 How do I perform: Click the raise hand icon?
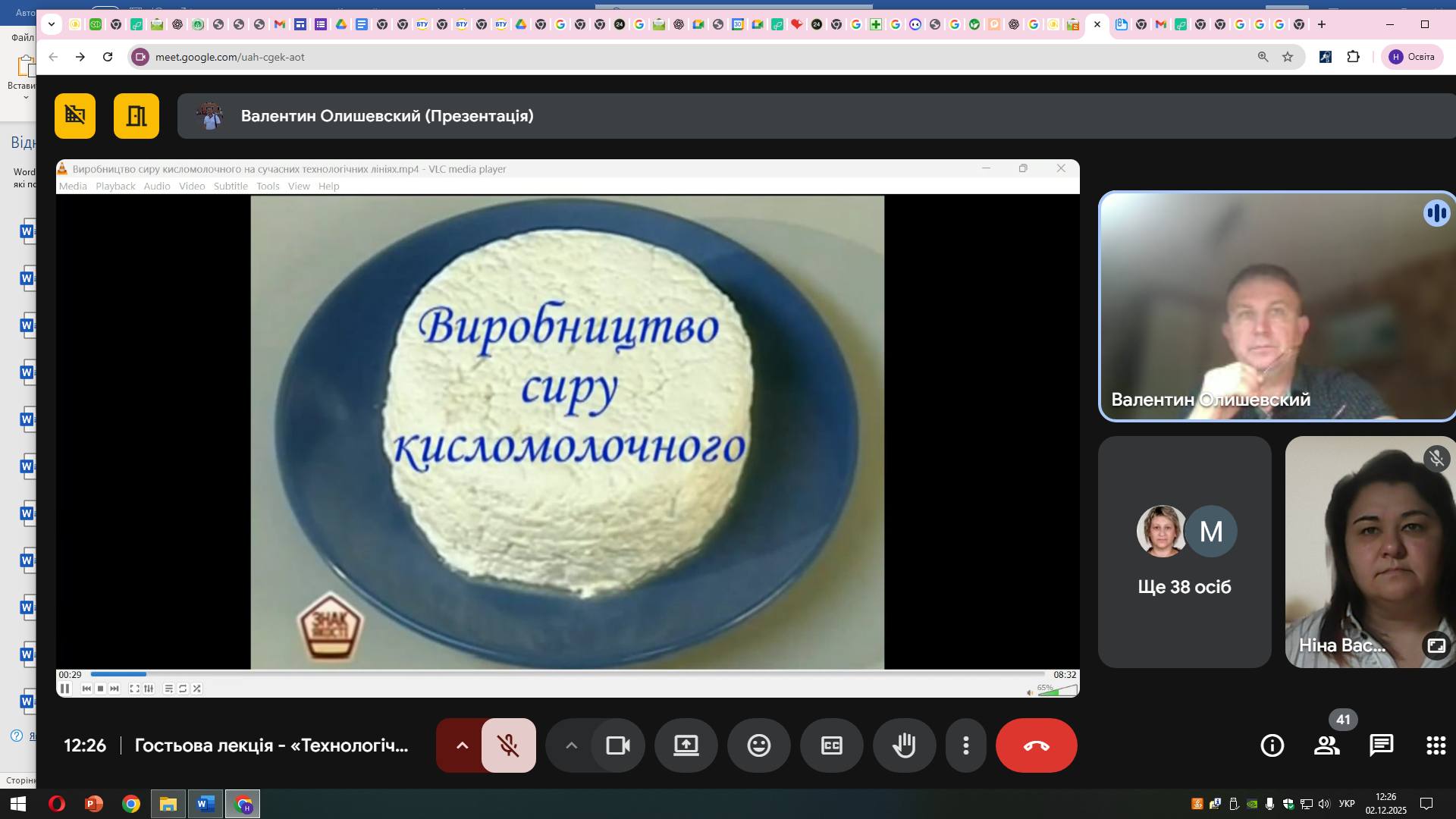(904, 745)
